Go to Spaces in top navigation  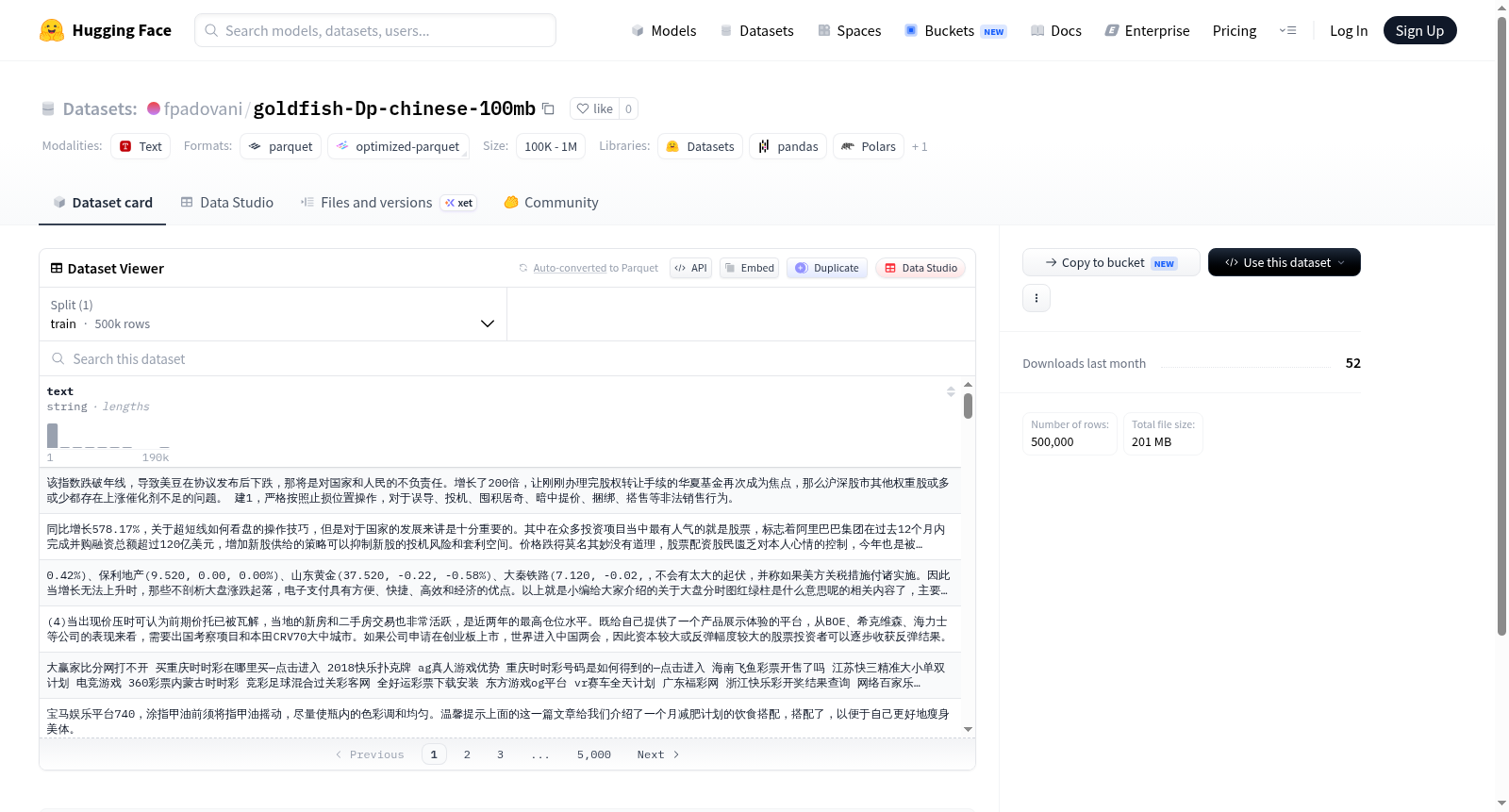pos(850,30)
